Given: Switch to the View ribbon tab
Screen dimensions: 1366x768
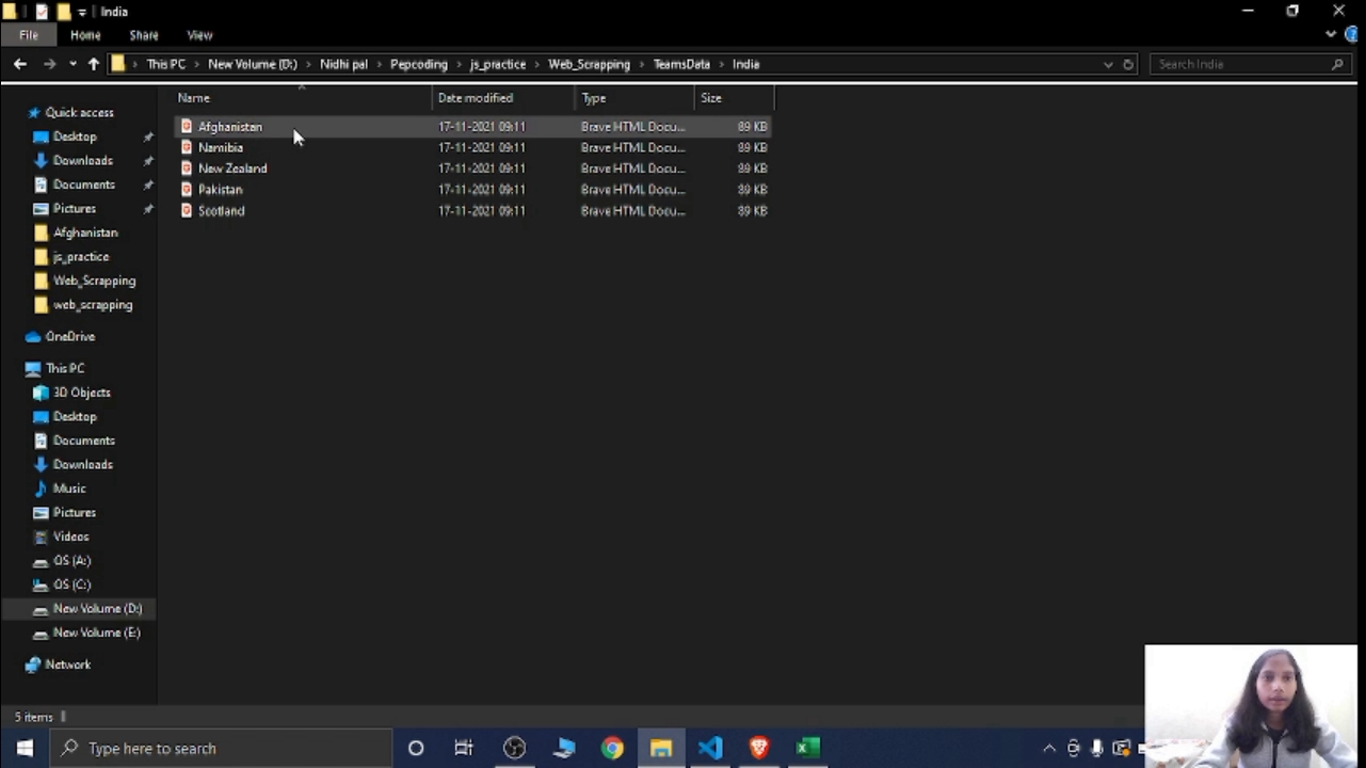Looking at the screenshot, I should [x=199, y=35].
